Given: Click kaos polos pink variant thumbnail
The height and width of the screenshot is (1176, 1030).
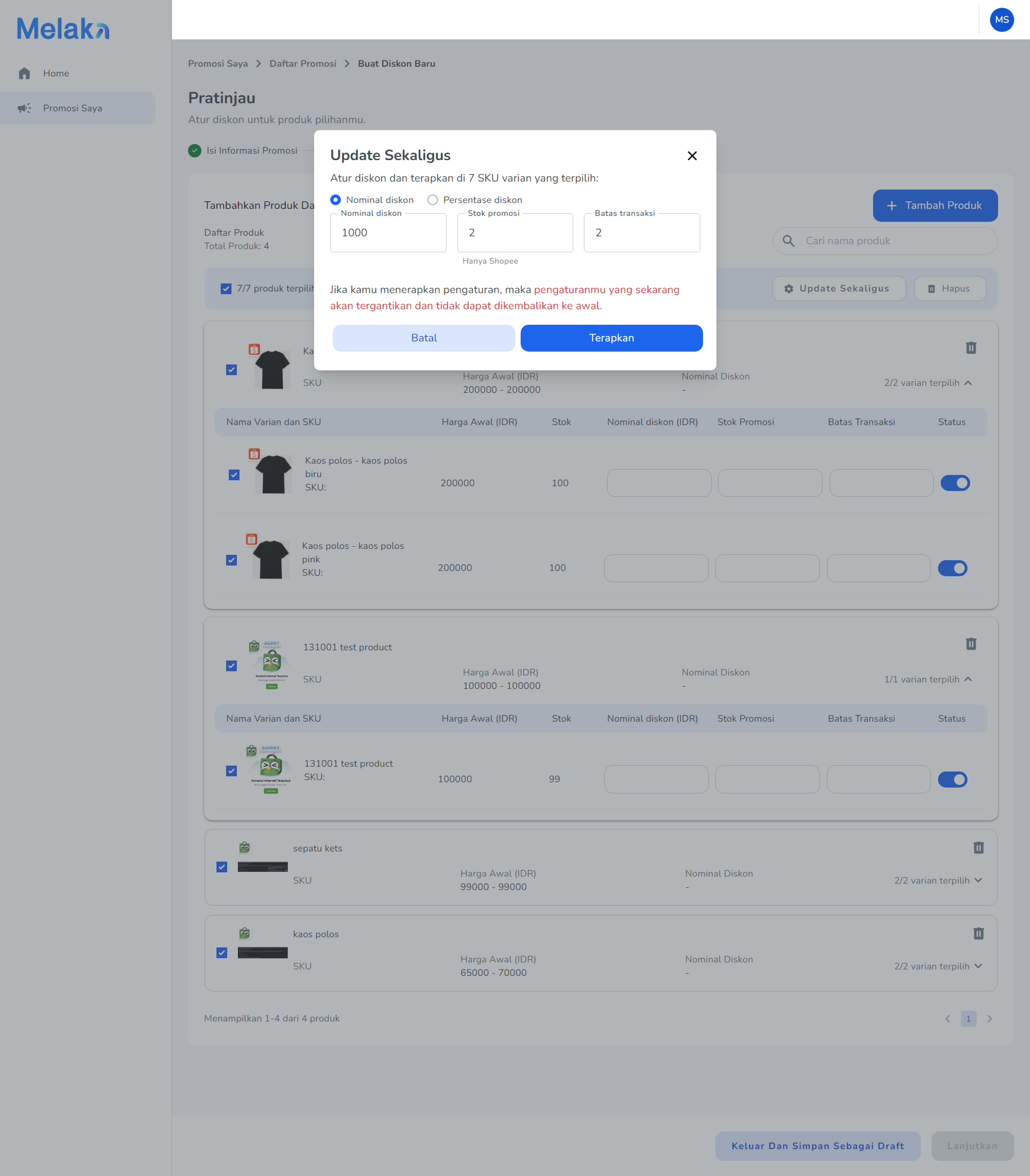Looking at the screenshot, I should pos(270,560).
